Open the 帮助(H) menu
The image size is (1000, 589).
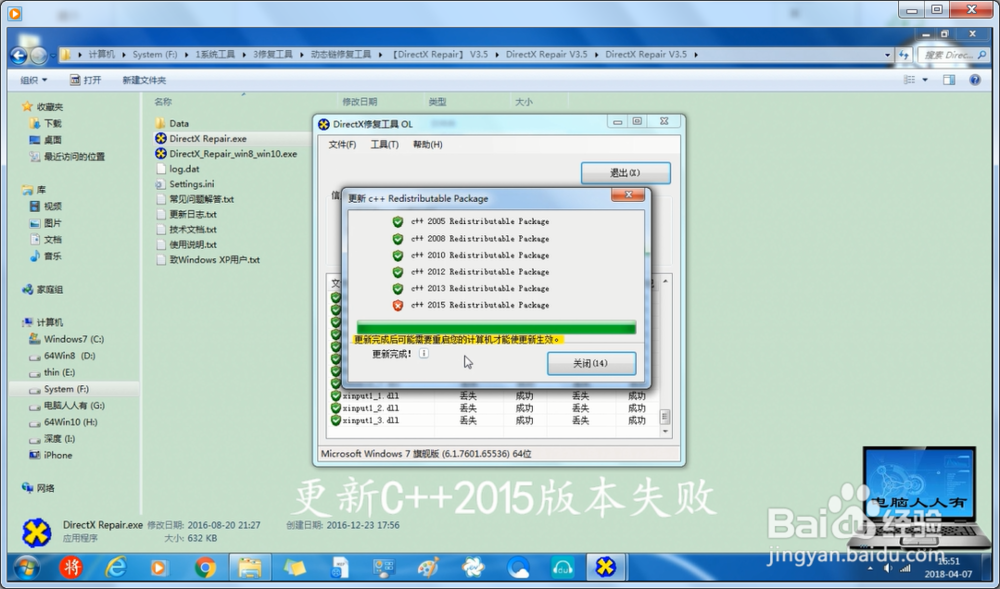click(427, 145)
